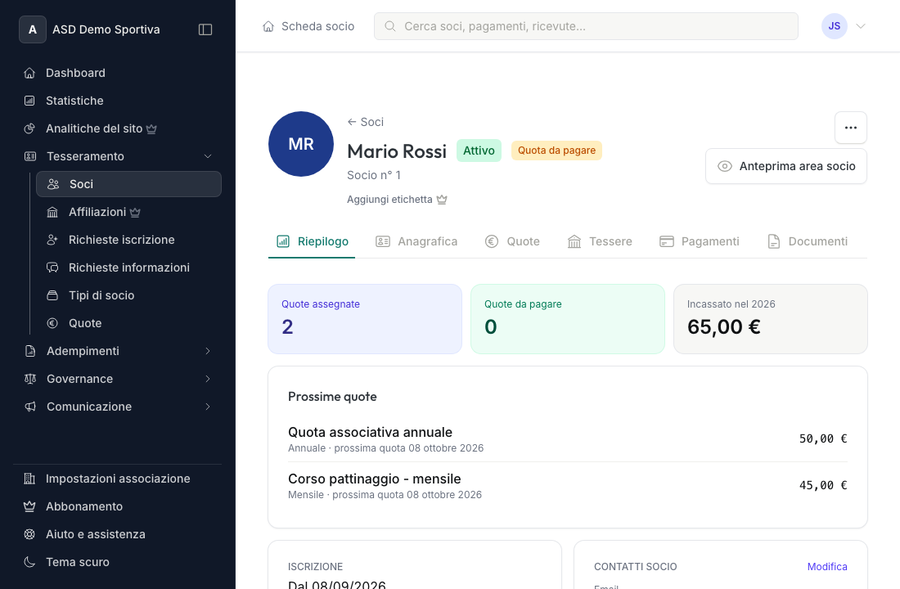Open the user menu chevron next to JS

(x=860, y=26)
